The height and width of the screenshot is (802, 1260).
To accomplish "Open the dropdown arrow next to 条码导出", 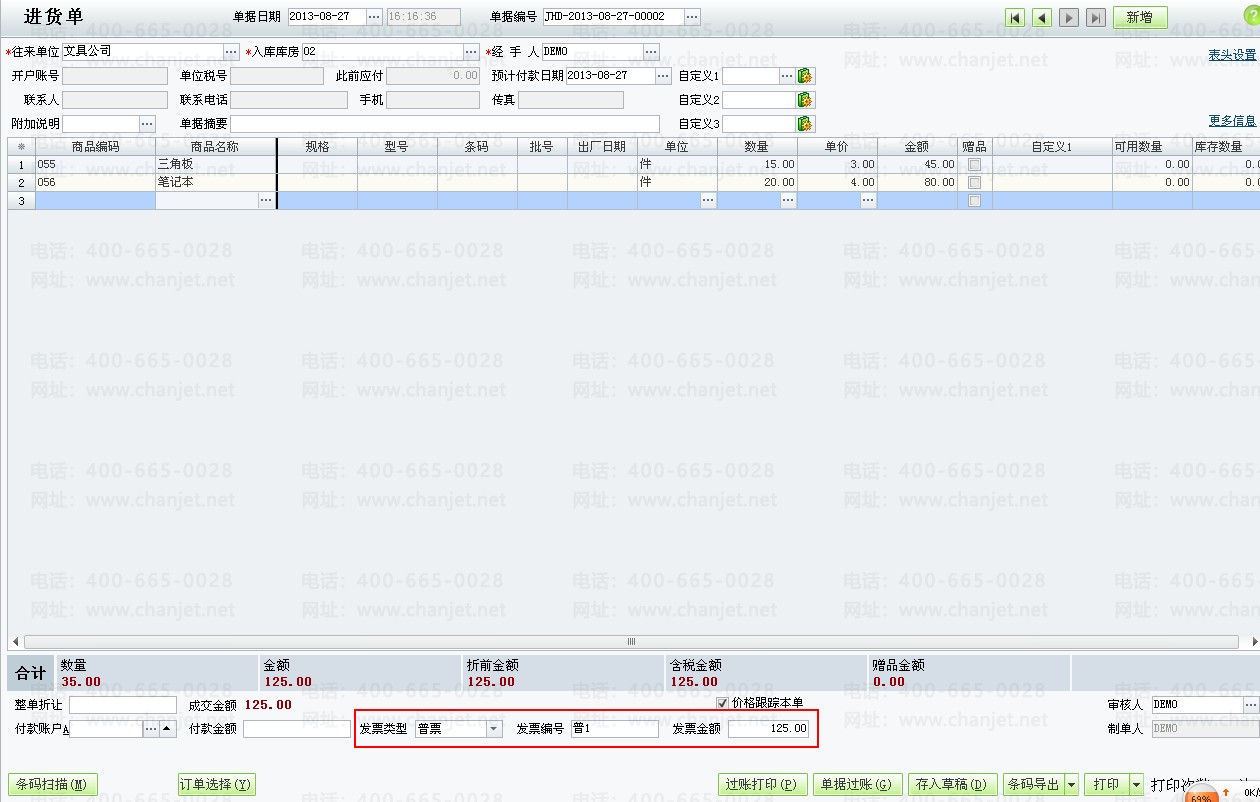I will coord(1072,785).
